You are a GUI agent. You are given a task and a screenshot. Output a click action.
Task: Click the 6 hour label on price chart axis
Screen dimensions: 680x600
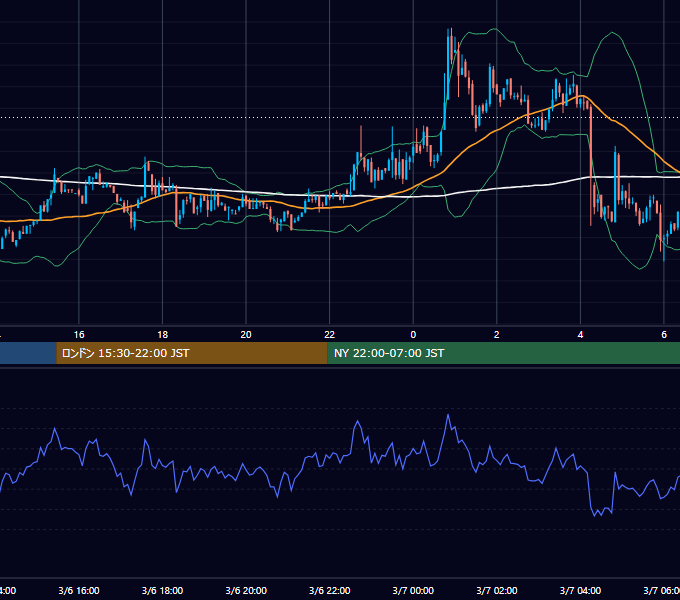[664, 335]
